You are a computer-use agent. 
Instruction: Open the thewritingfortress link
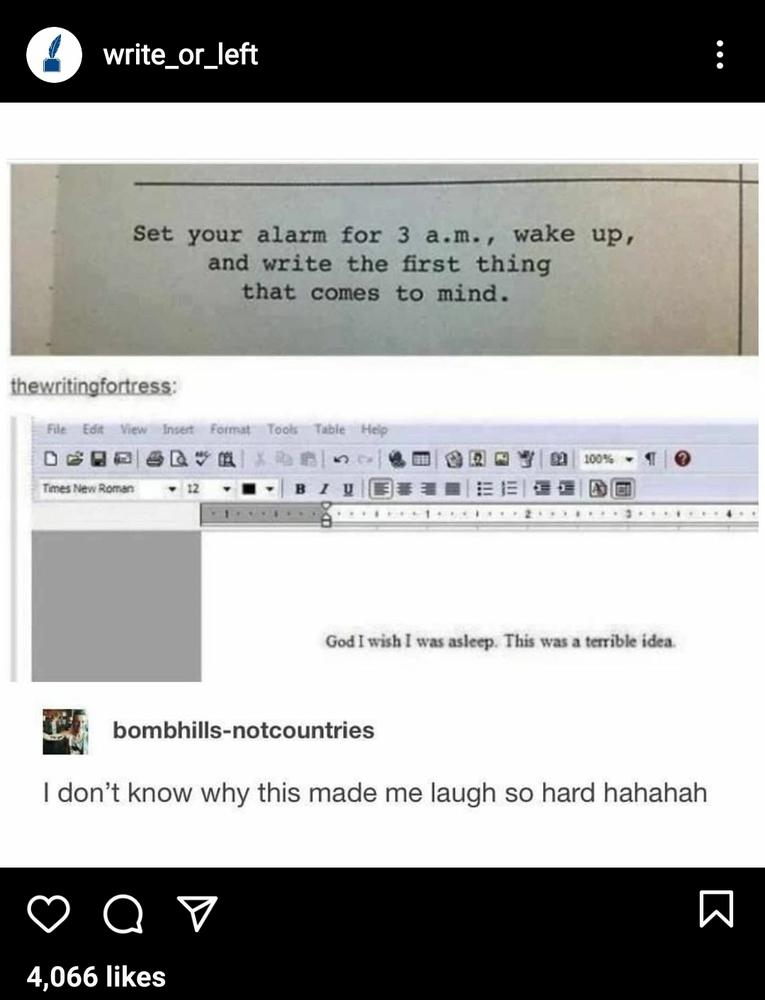[91, 386]
